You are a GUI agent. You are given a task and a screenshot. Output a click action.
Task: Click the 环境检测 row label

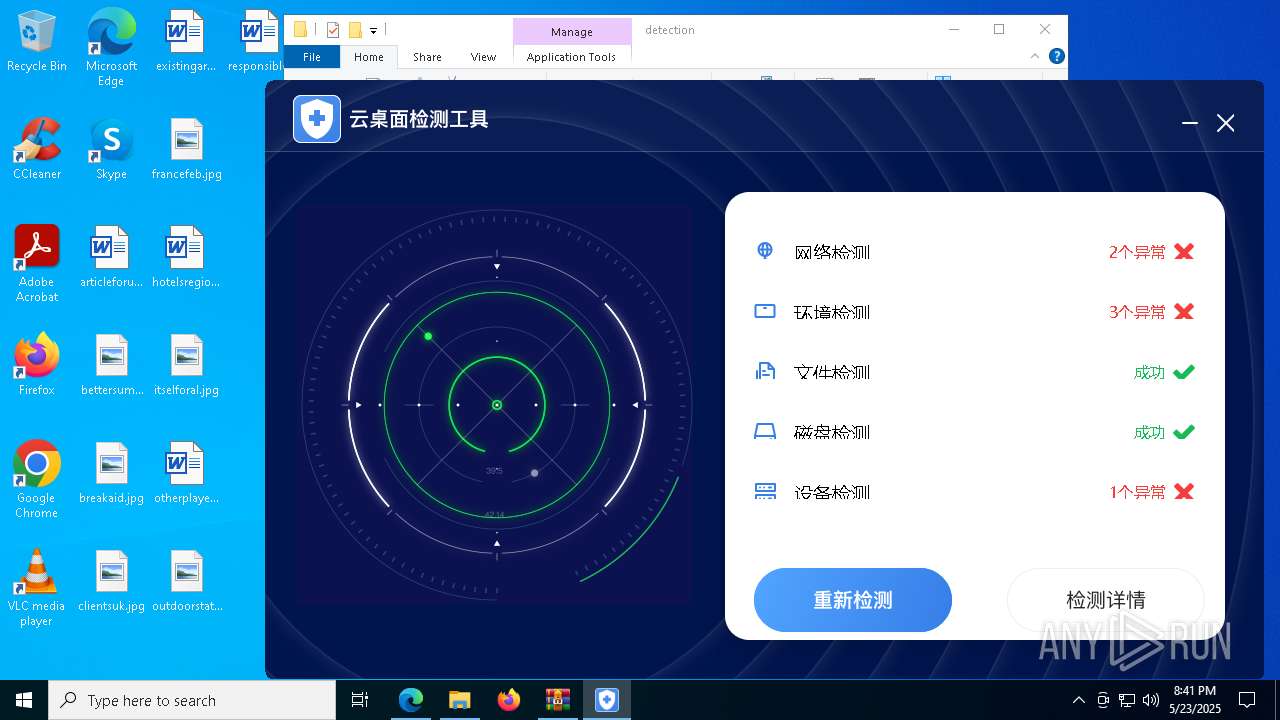[x=832, y=312]
